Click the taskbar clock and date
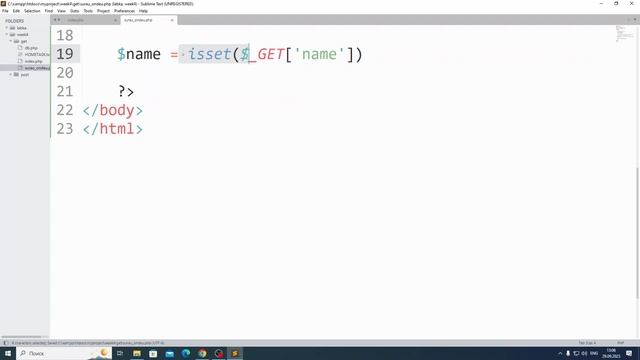 click(611, 353)
